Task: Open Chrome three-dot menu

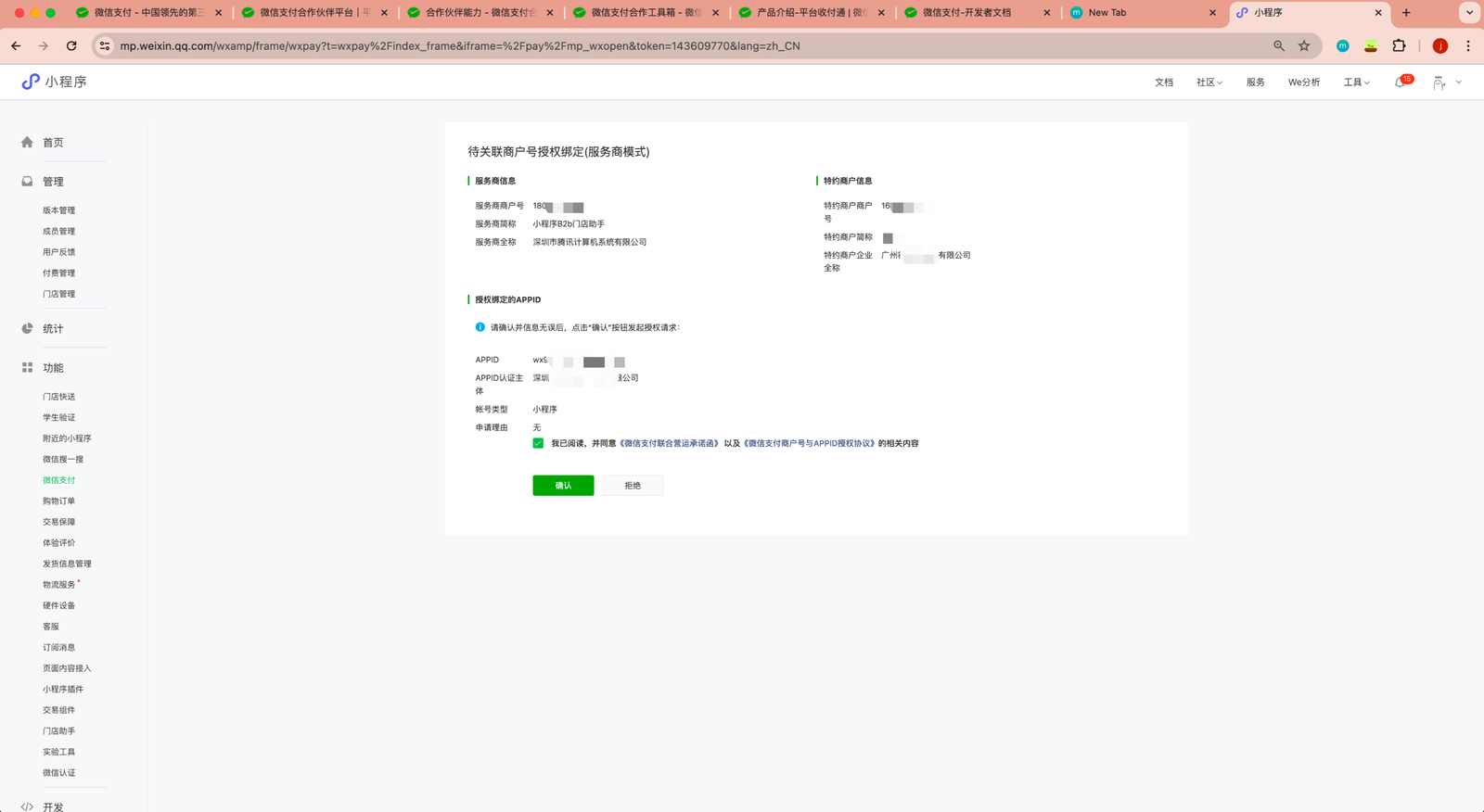Action: (1468, 45)
